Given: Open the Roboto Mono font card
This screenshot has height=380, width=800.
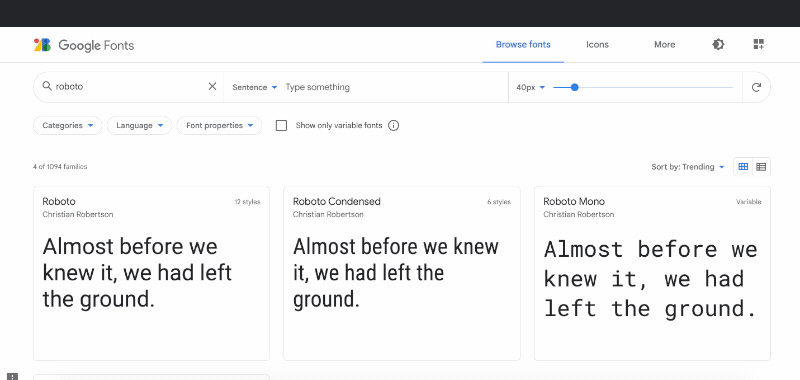Looking at the screenshot, I should (x=652, y=273).
